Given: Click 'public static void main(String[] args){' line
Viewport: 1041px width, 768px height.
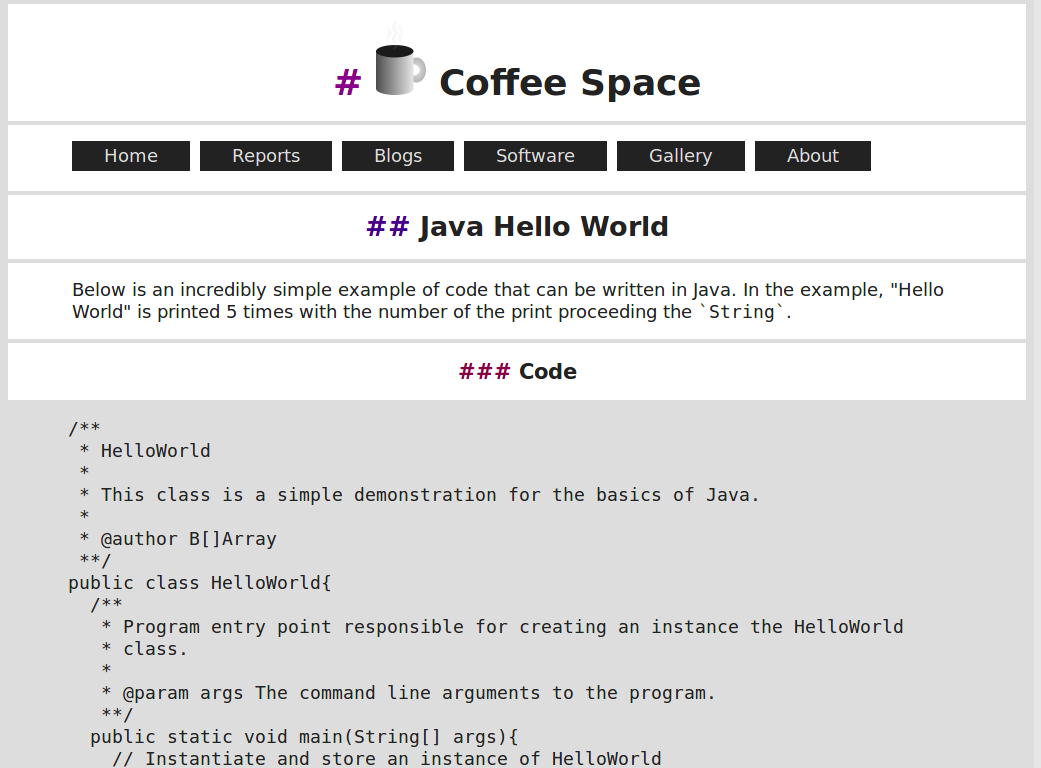Looking at the screenshot, I should [x=304, y=737].
